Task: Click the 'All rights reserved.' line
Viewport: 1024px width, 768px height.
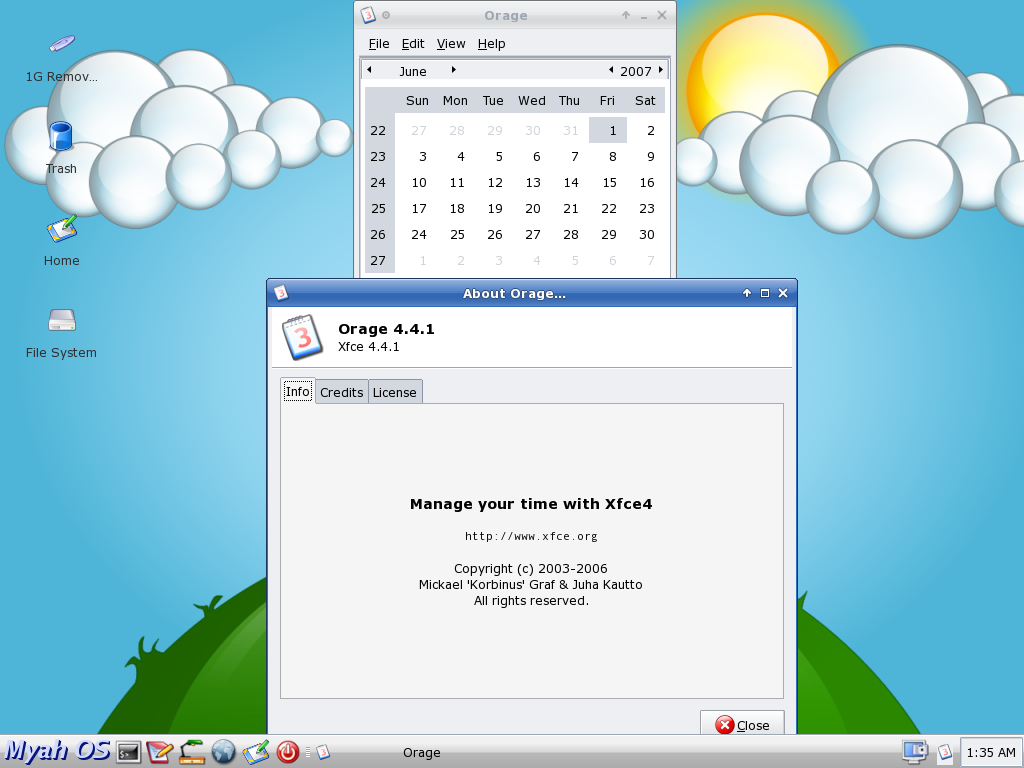Action: (x=531, y=600)
